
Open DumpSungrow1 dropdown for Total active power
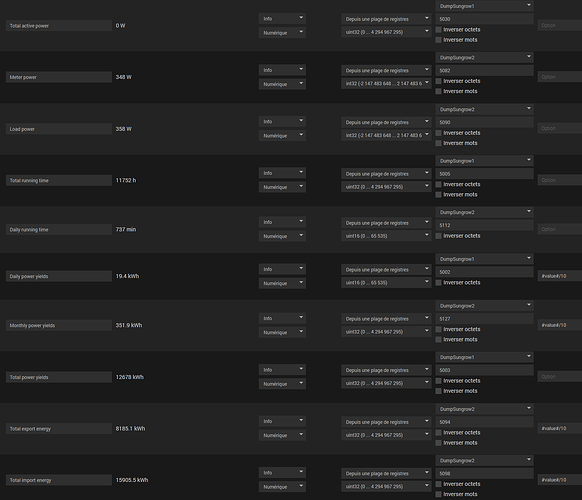pos(484,6)
